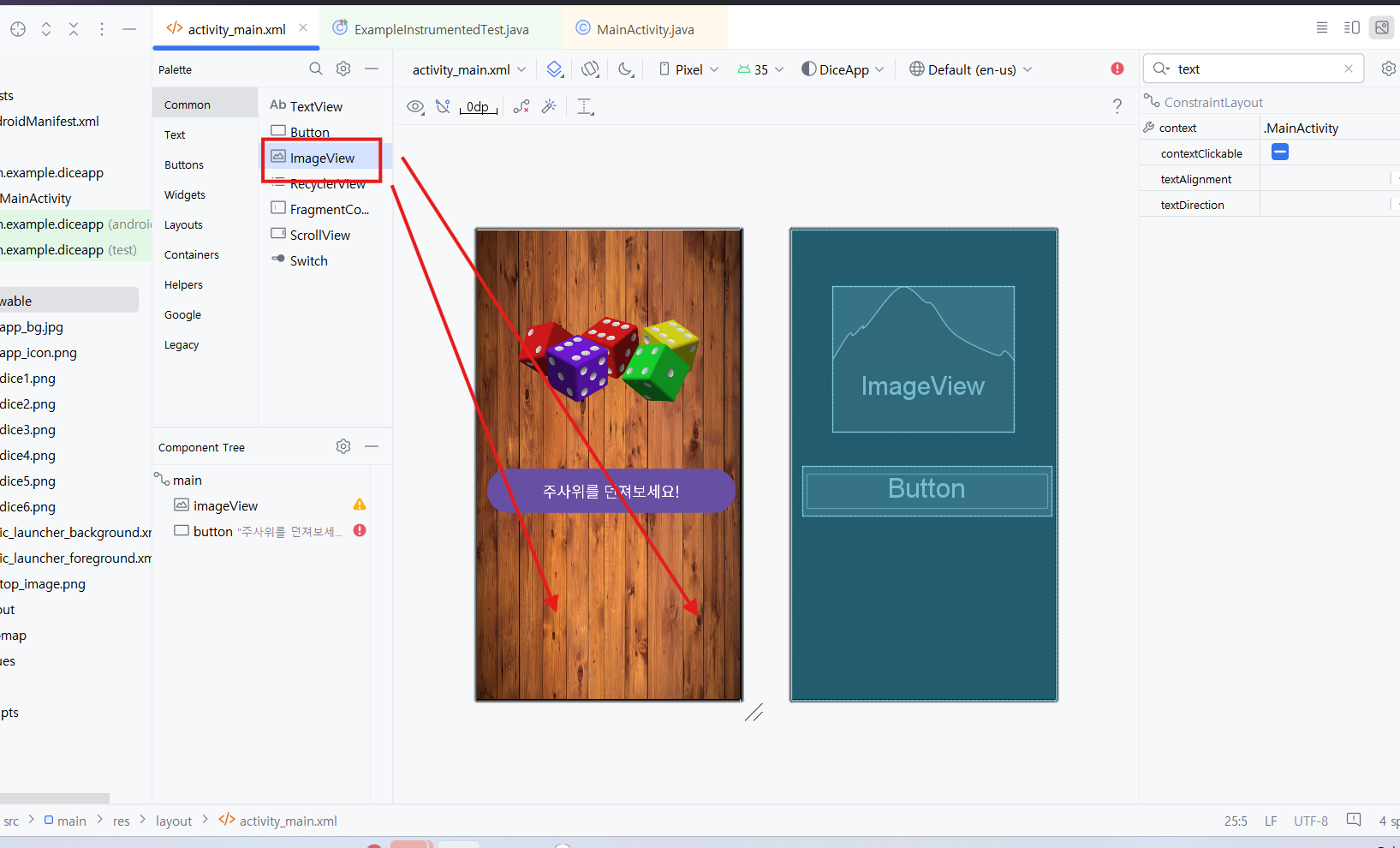Viewport: 1400px width, 848px height.
Task: Clear the attribute search text
Action: tap(1349, 69)
